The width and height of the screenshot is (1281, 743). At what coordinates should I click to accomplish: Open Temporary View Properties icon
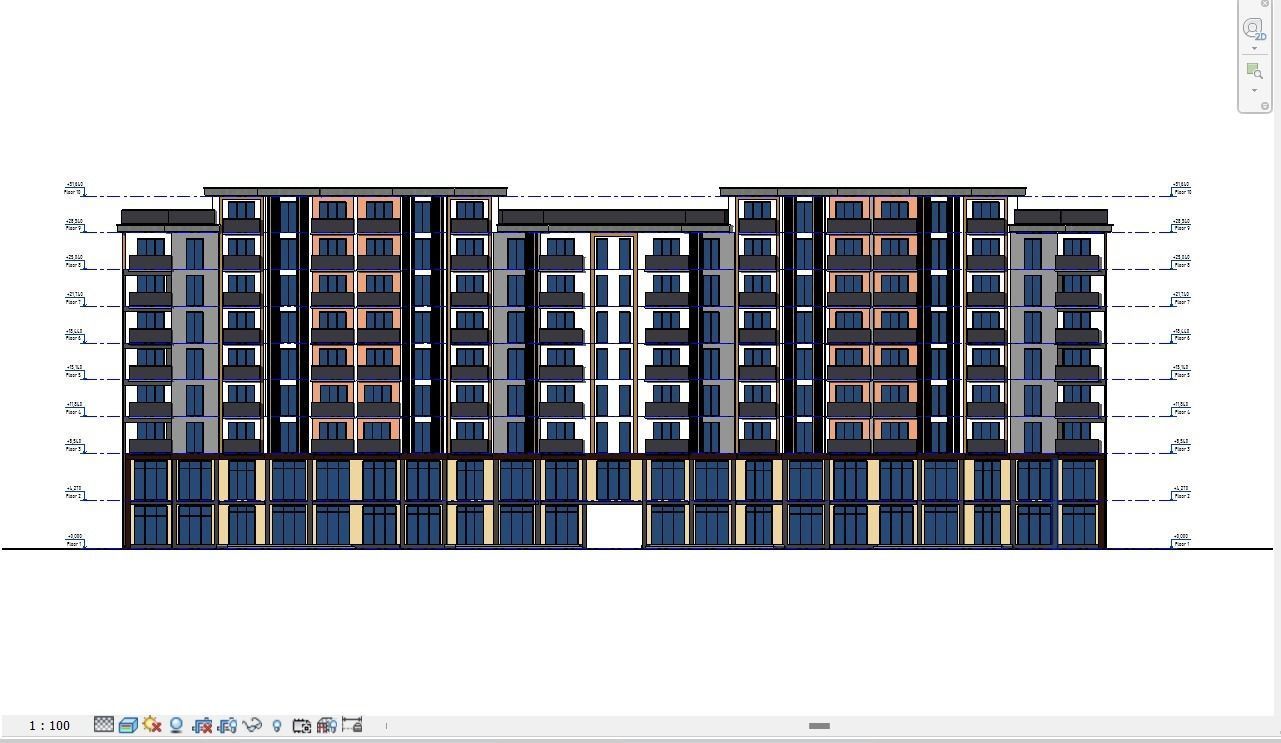click(301, 725)
